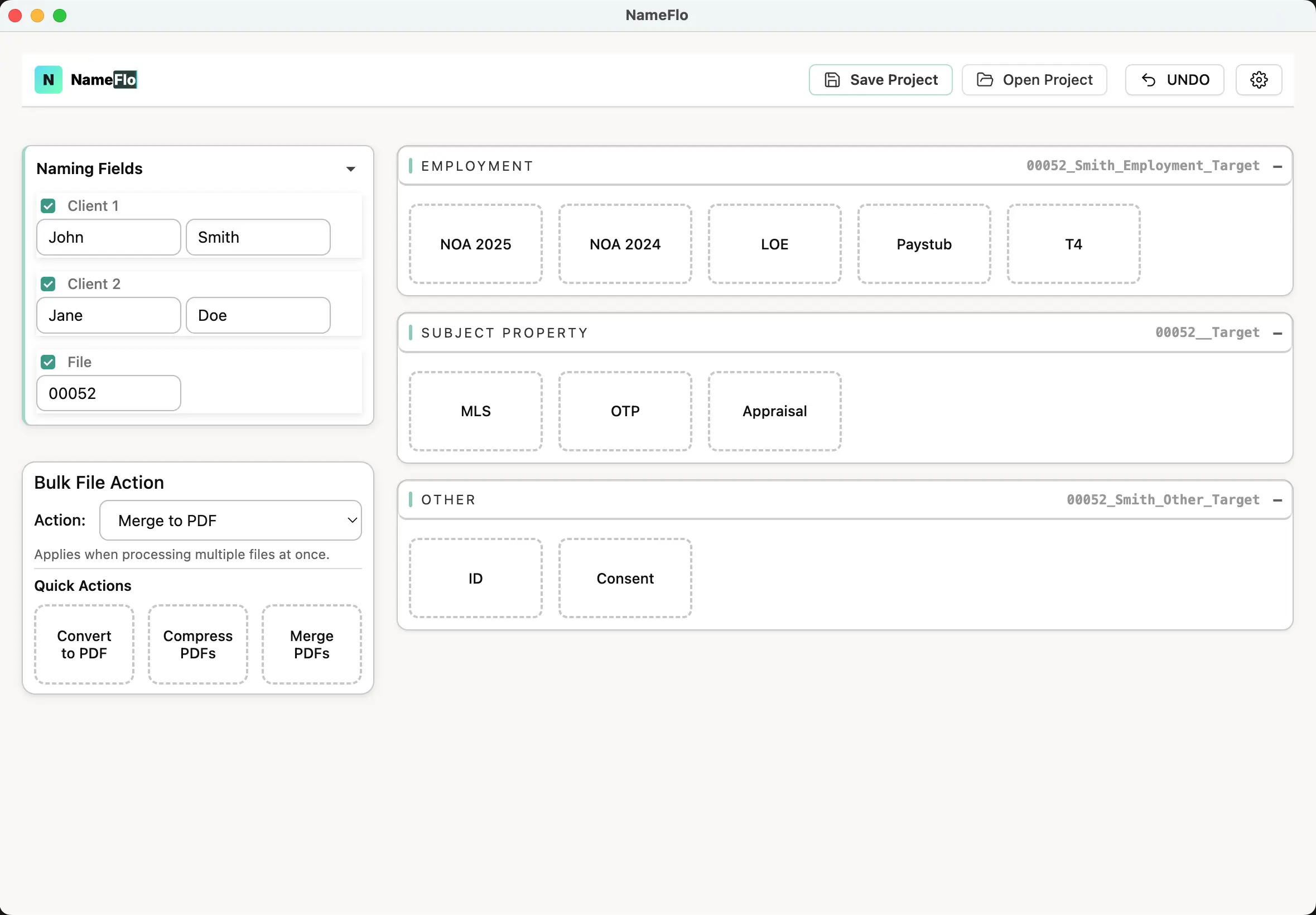Collapse the Employment section with the minus icon

coord(1277,166)
